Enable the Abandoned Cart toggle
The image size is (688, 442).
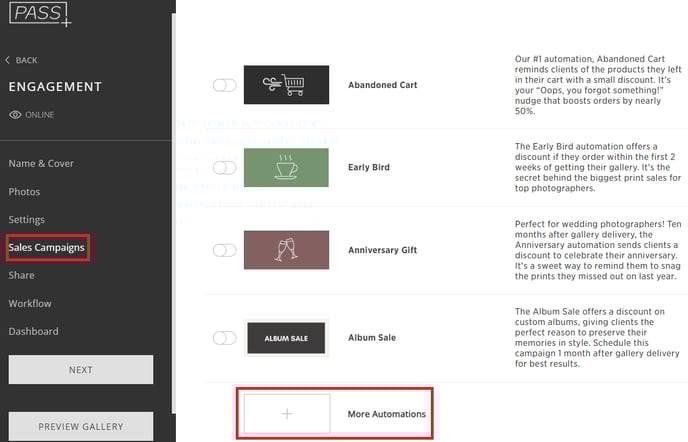pos(225,85)
